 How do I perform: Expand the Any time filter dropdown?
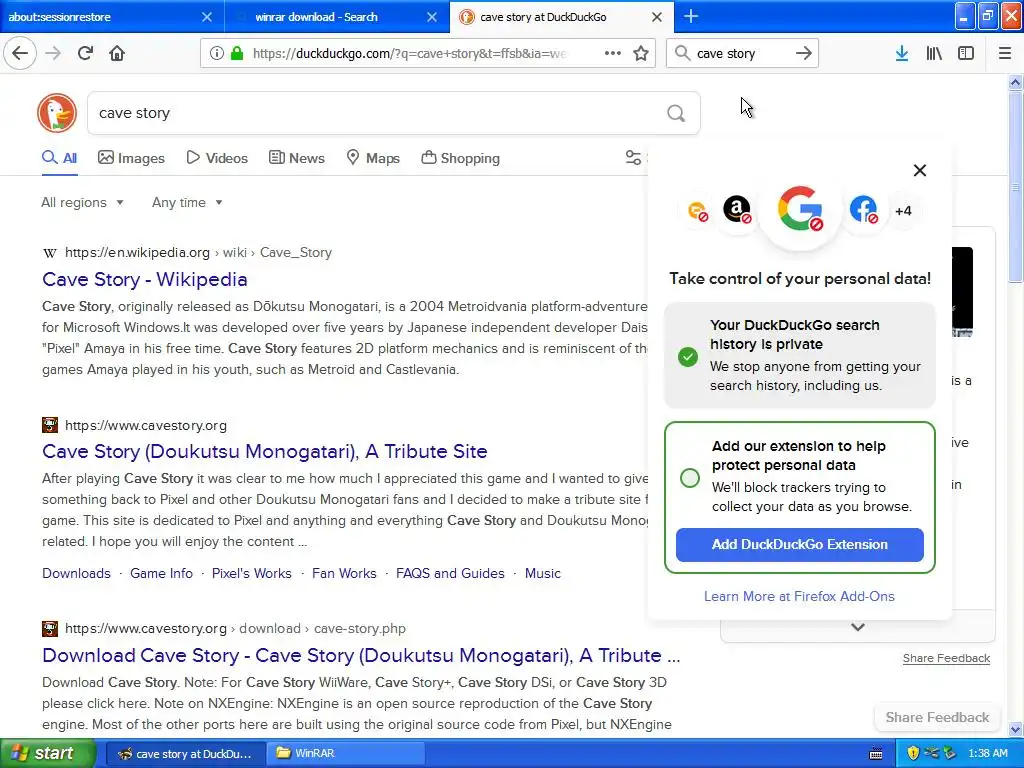point(187,202)
